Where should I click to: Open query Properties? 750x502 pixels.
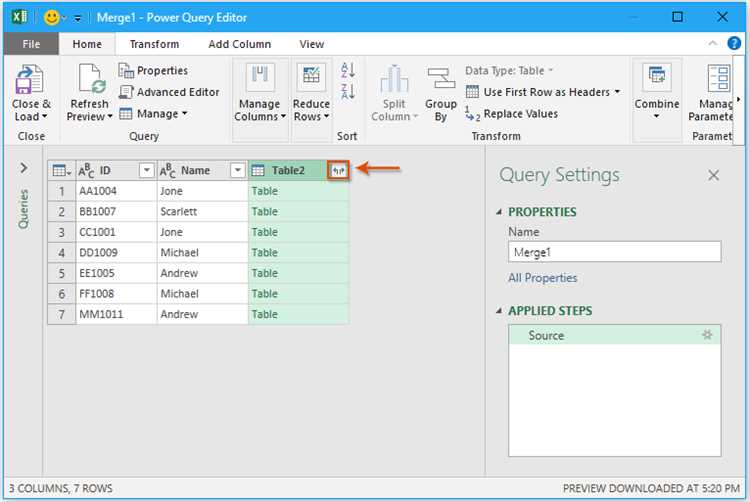click(153, 71)
